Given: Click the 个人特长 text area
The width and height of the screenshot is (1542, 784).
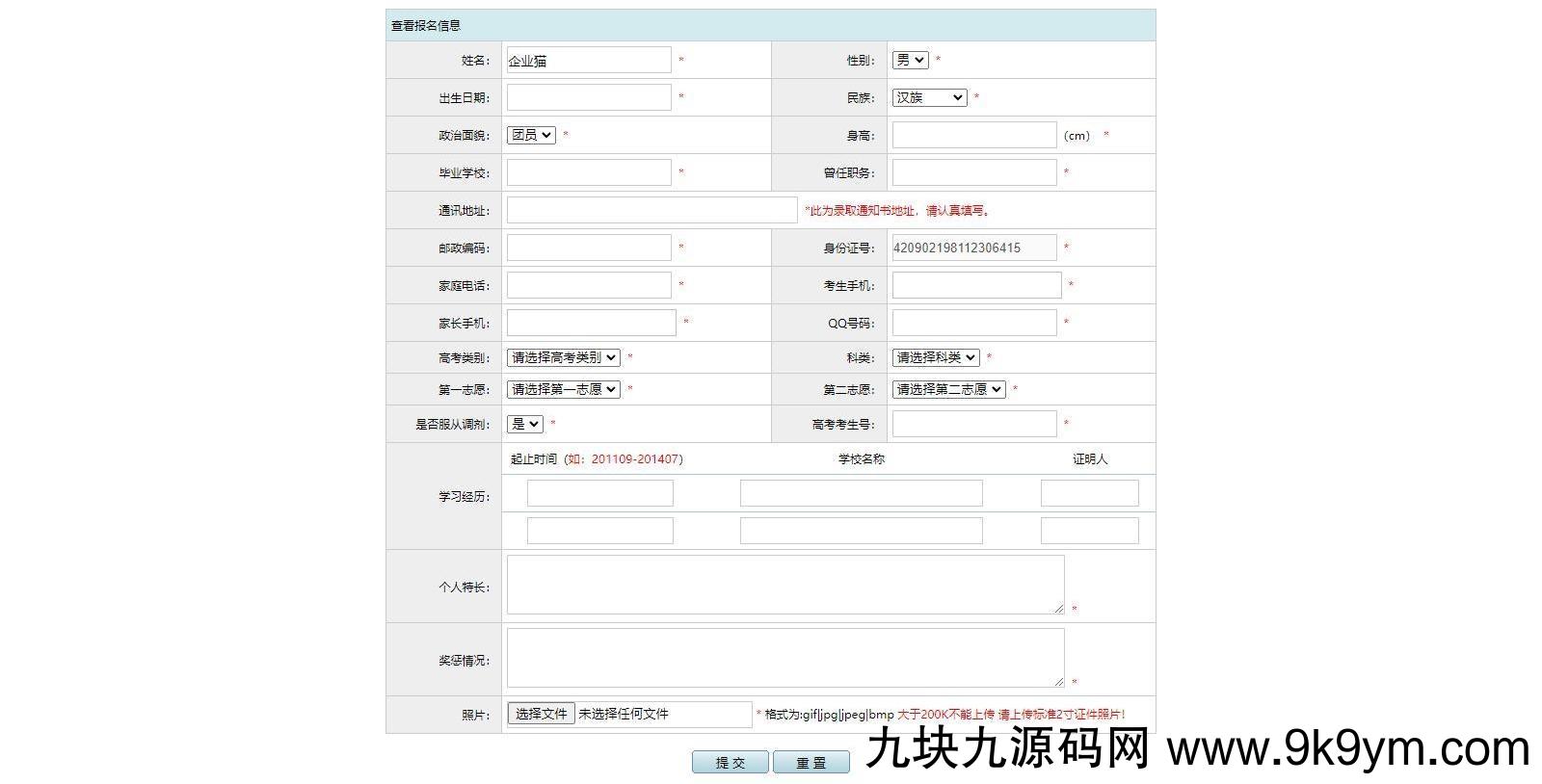Looking at the screenshot, I should 785,585.
